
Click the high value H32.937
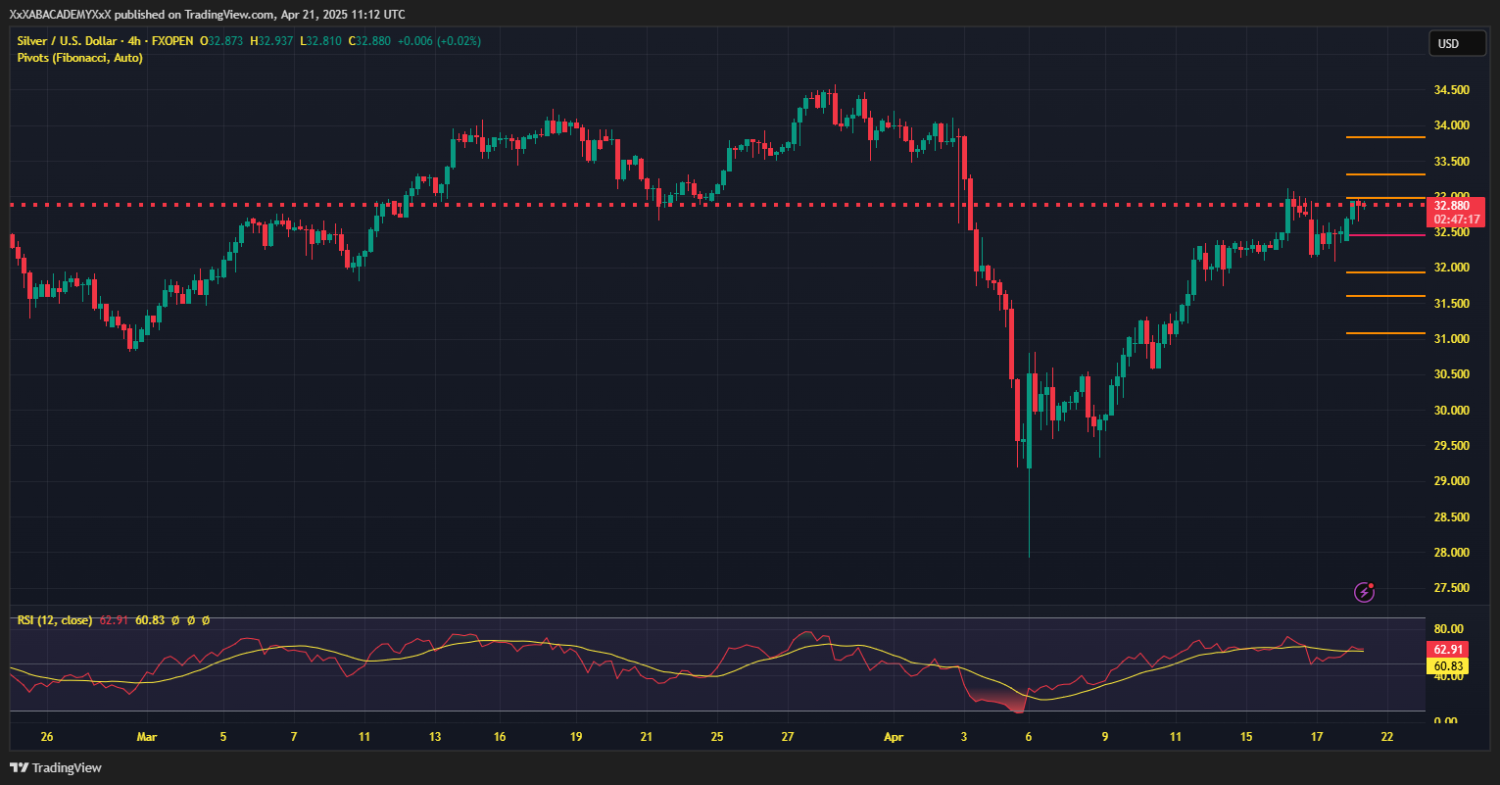coord(273,41)
